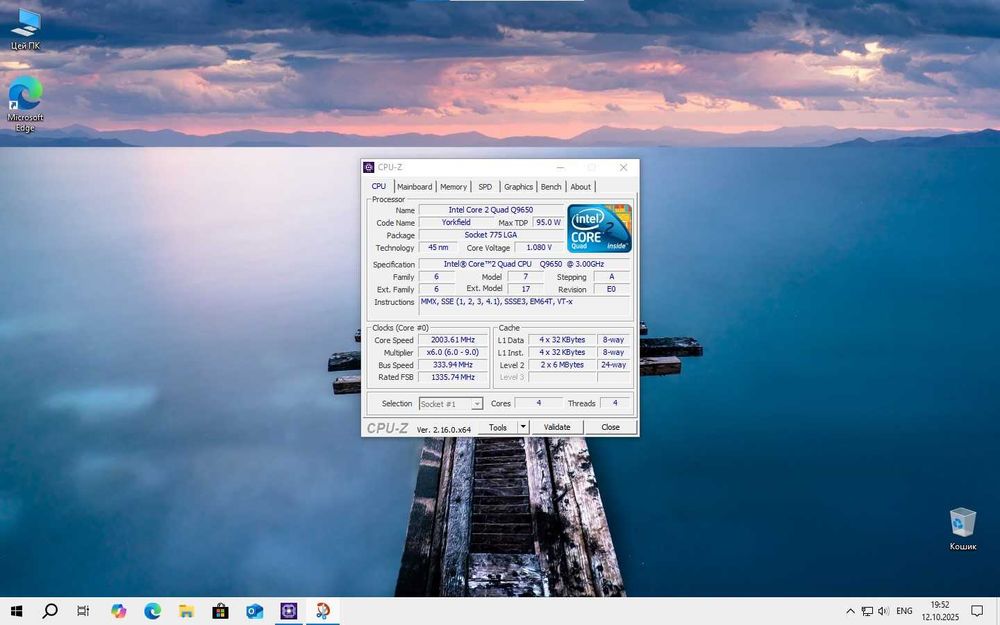Click the Name field 'Intel Core 2 Quad Q9650'
The image size is (1000, 625).
click(491, 210)
